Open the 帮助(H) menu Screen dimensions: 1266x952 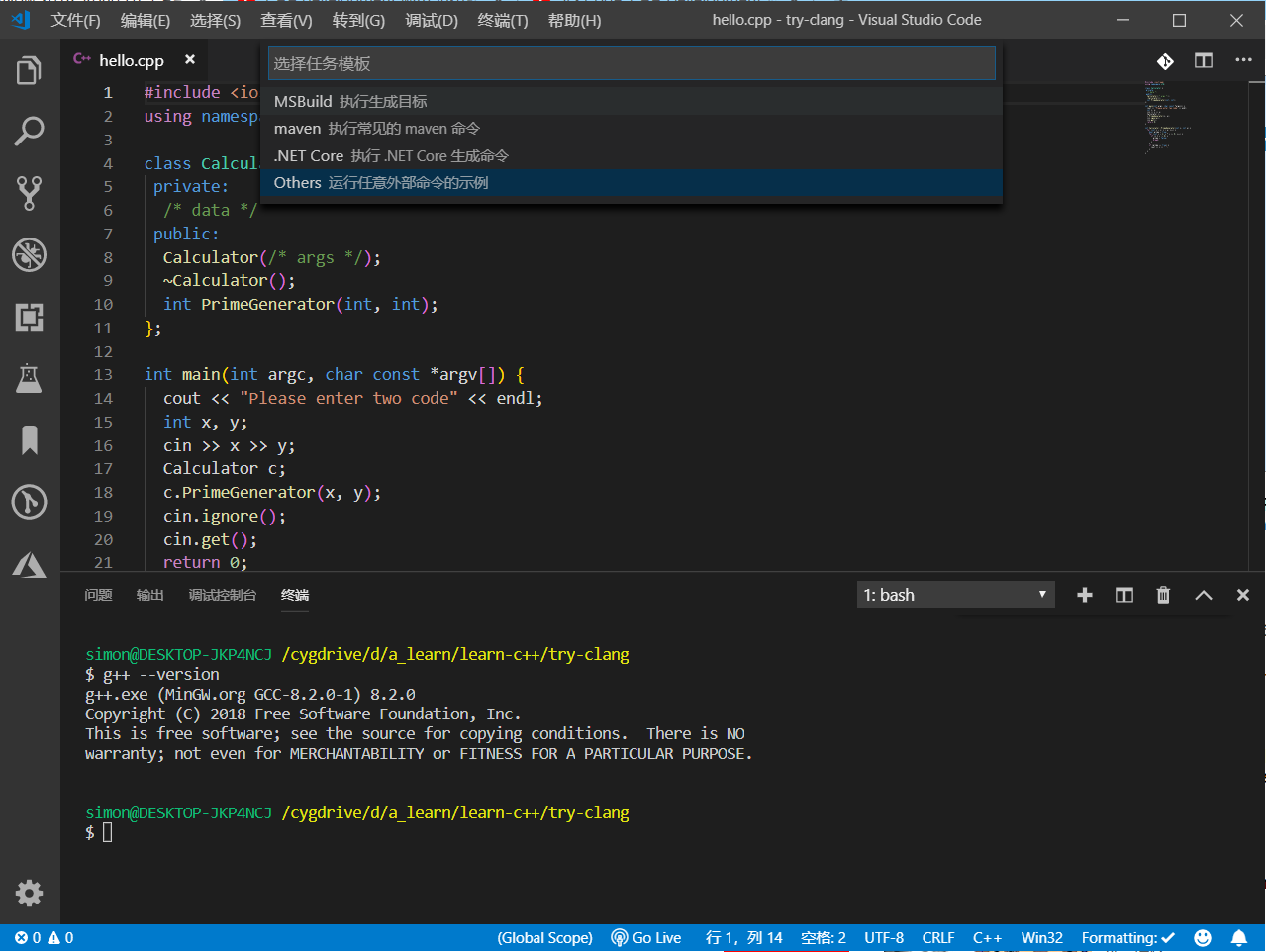[x=574, y=20]
